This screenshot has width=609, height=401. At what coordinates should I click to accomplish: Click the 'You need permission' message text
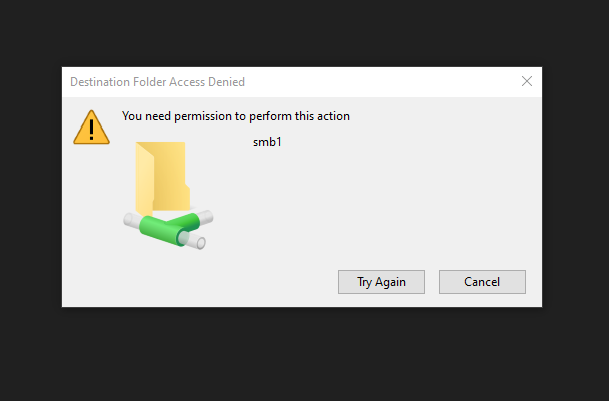click(x=235, y=116)
